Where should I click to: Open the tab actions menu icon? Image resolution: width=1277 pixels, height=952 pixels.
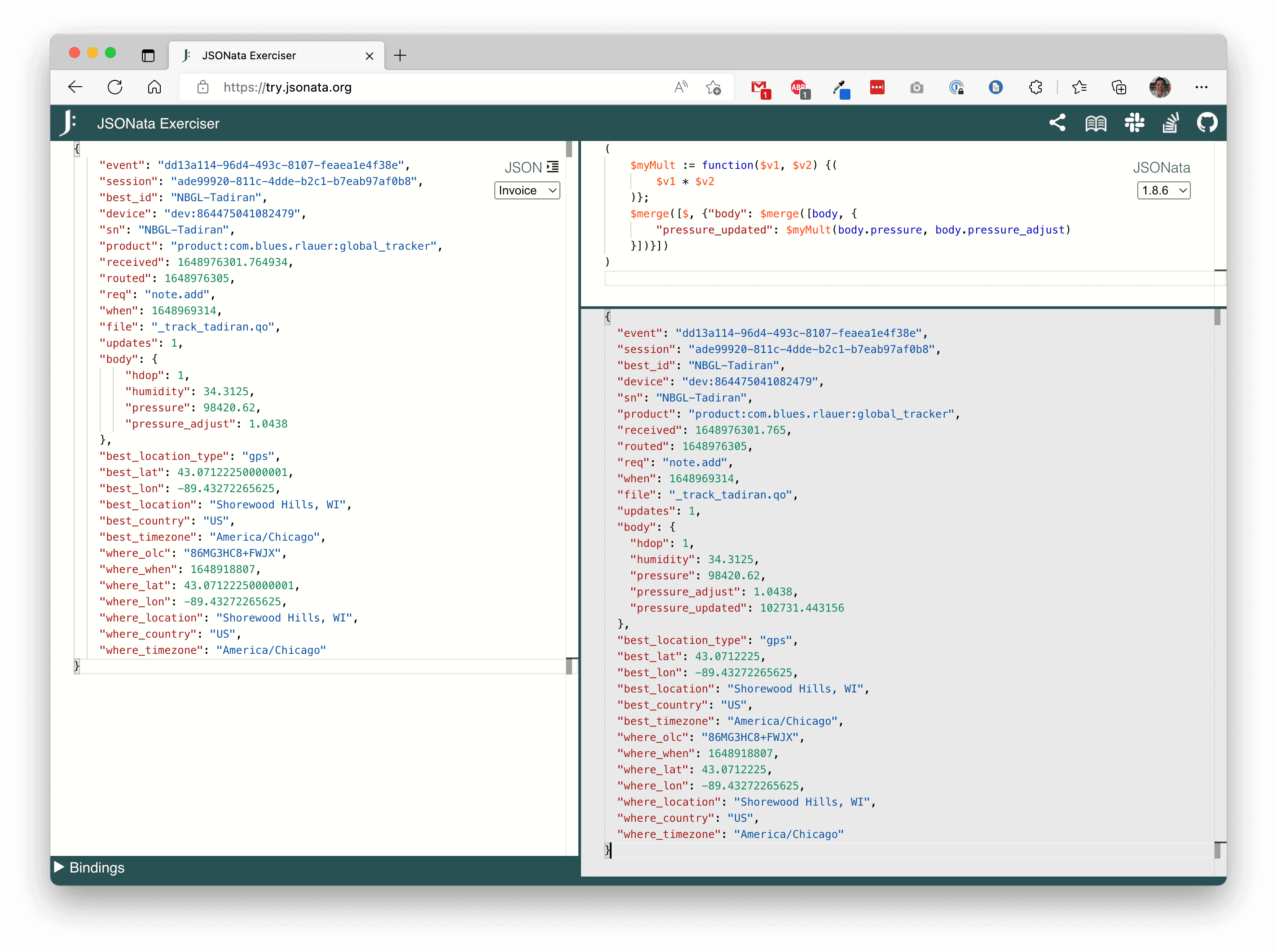pyautogui.click(x=148, y=55)
